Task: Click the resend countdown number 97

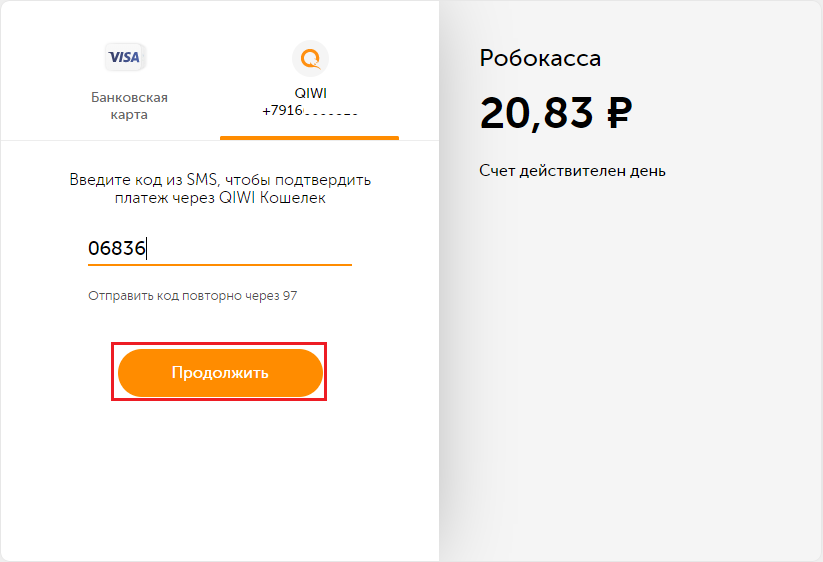Action: tap(290, 296)
